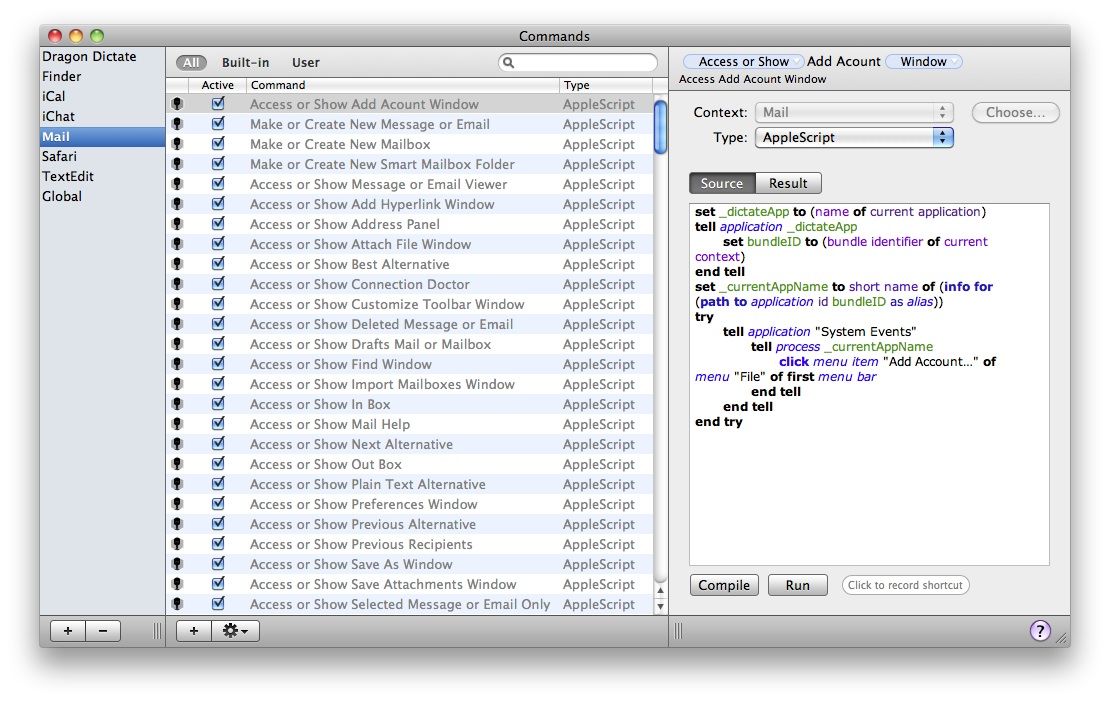
Task: Click microphone icon beside Show Best Alternative
Action: 177,264
